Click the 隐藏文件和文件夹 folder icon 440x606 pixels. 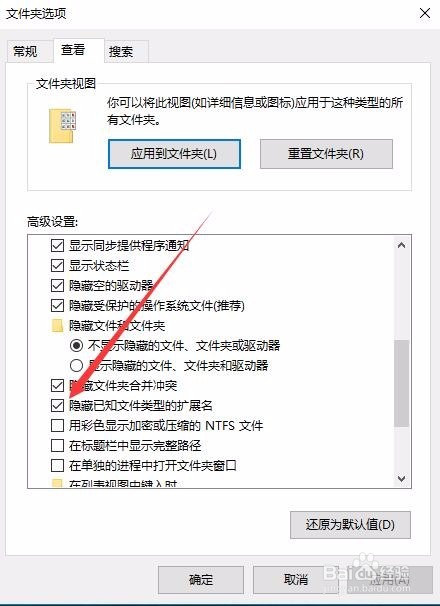point(57,326)
